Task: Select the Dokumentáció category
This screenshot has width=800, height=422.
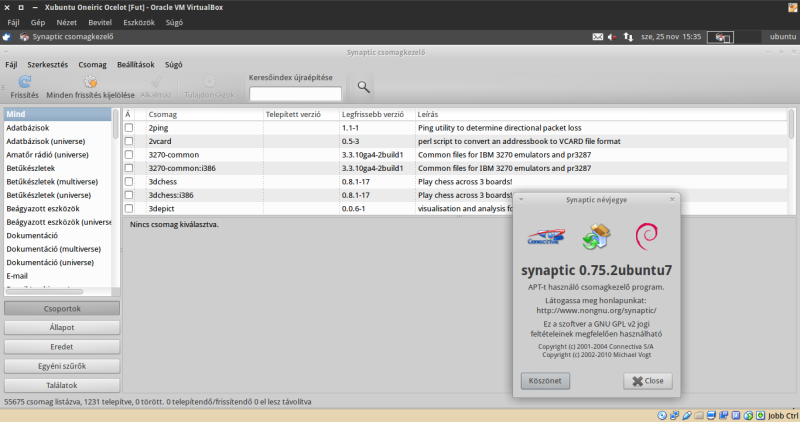Action: [x=58, y=235]
